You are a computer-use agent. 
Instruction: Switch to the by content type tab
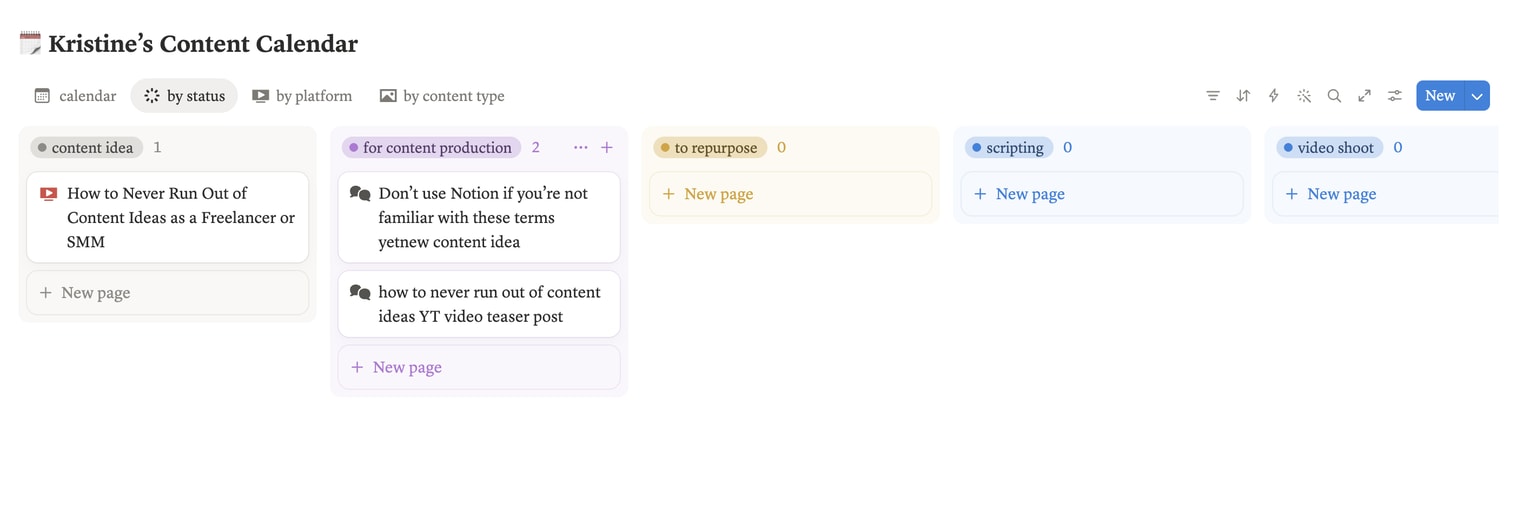(442, 96)
